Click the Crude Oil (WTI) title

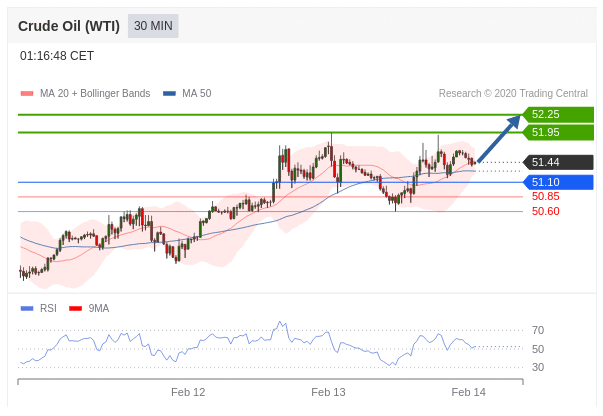tap(69, 26)
